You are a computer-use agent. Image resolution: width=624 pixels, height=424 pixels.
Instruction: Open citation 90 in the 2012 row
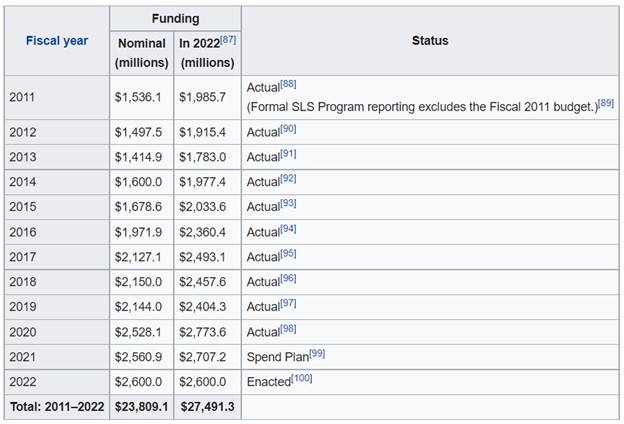click(288, 129)
